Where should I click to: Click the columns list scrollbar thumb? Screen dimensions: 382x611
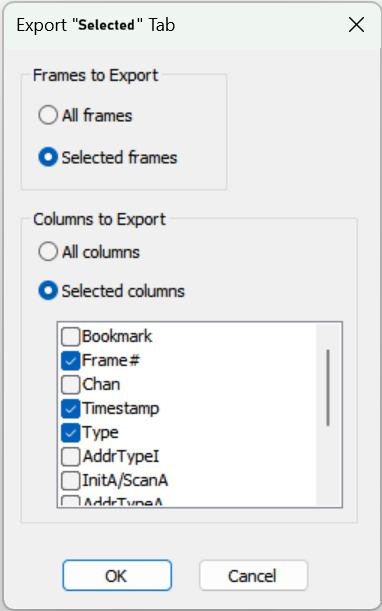point(328,387)
